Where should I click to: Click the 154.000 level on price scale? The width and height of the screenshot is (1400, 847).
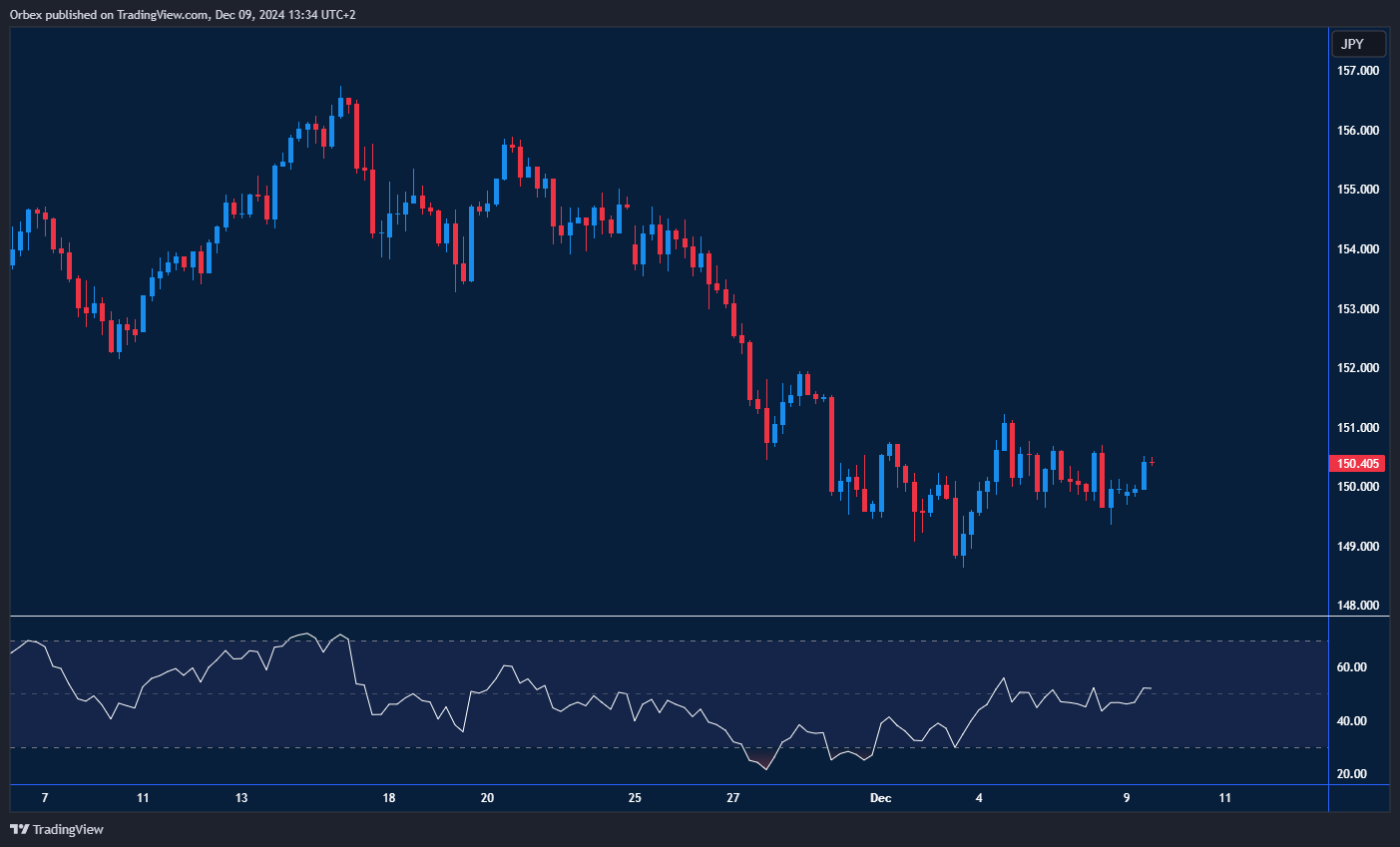[x=1358, y=249]
